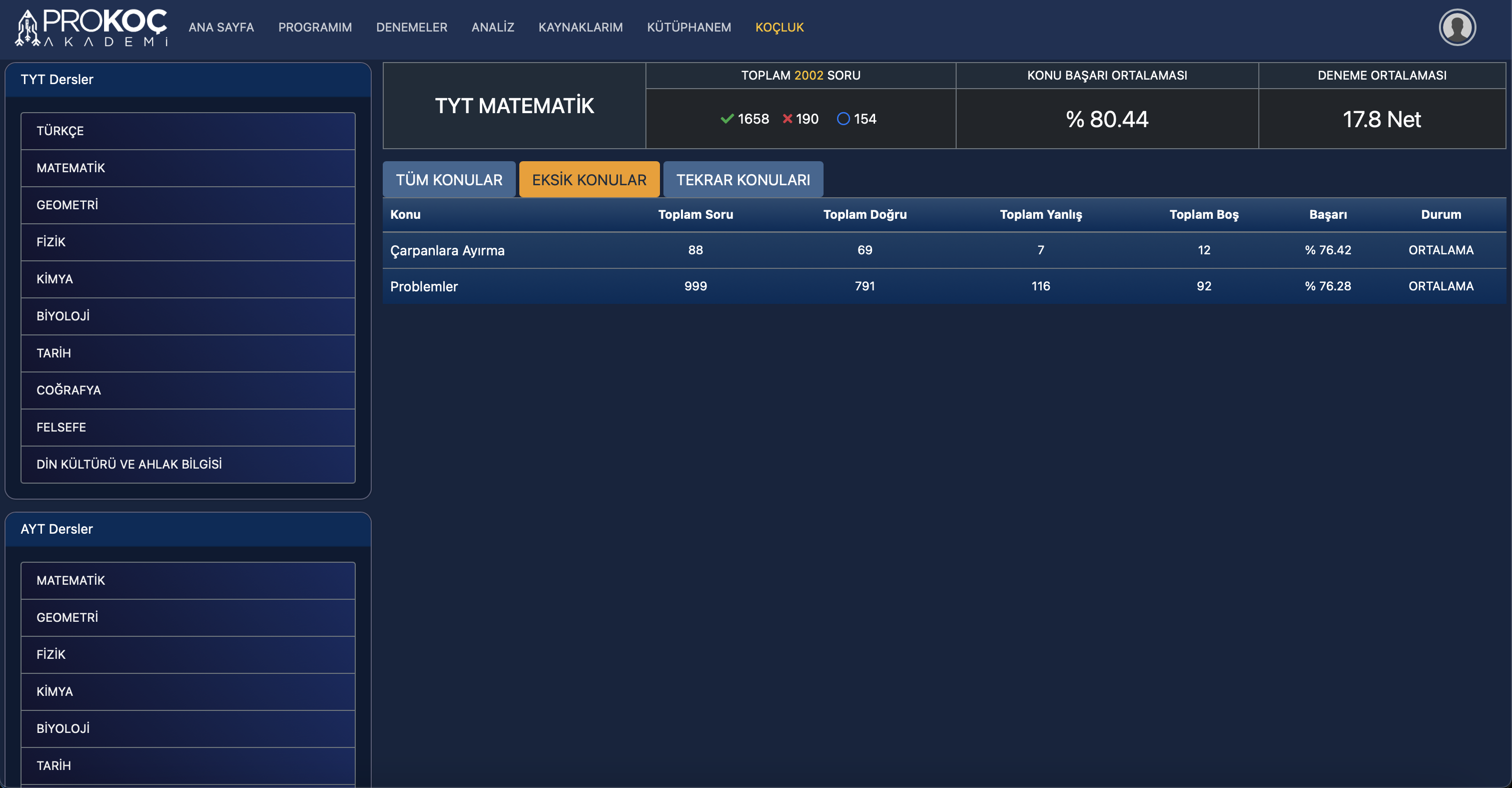Click the blue blank-answers circle icon
This screenshot has width=1512, height=788.
843,119
